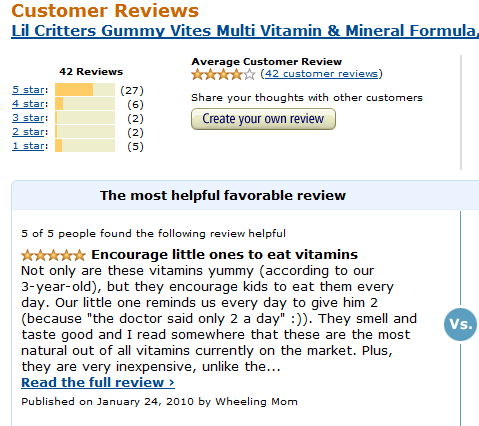
Task: Open the 2 star reviews link
Action: 28,132
